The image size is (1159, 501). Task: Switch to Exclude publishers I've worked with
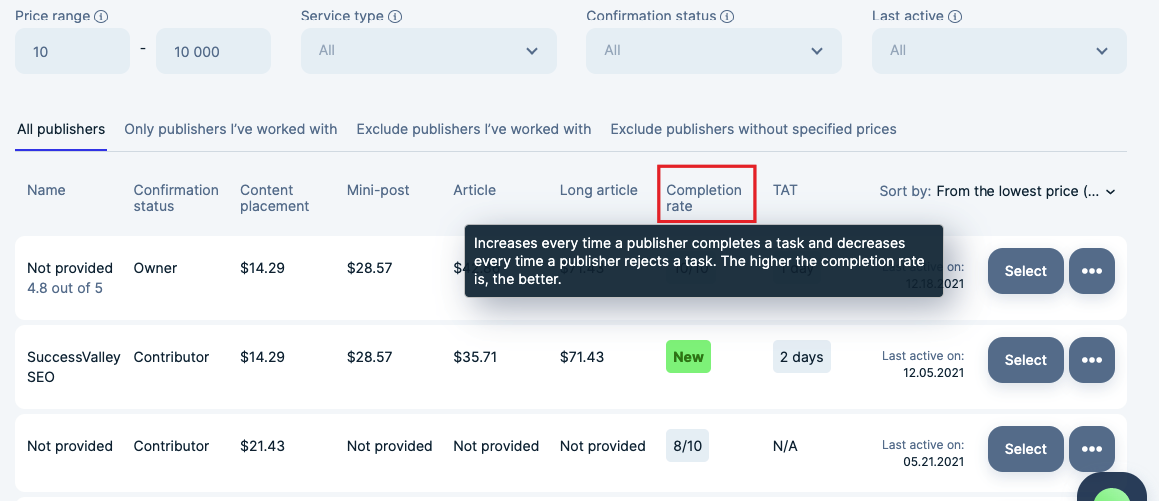click(x=474, y=129)
